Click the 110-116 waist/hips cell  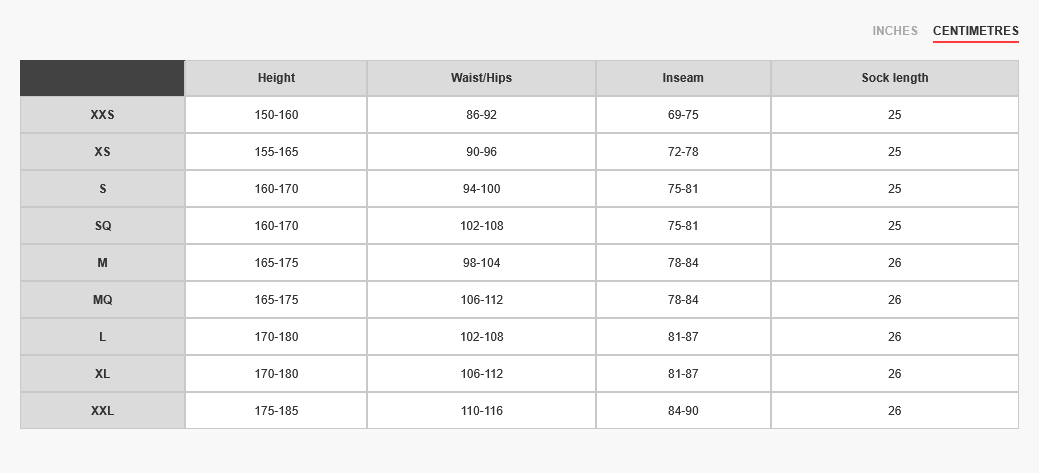[x=481, y=411]
